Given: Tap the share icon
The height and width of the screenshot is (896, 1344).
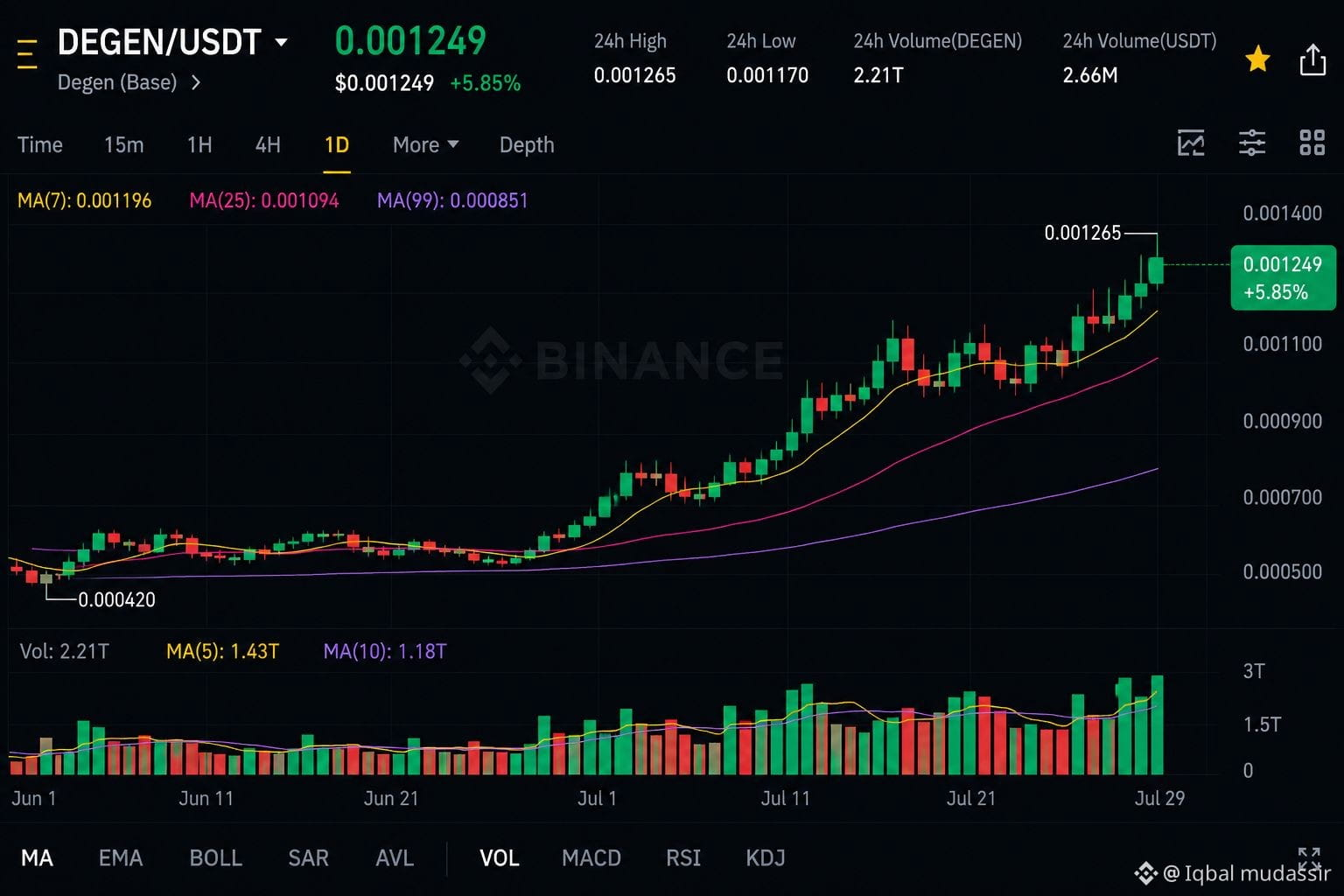Looking at the screenshot, I should pyautogui.click(x=1312, y=59).
